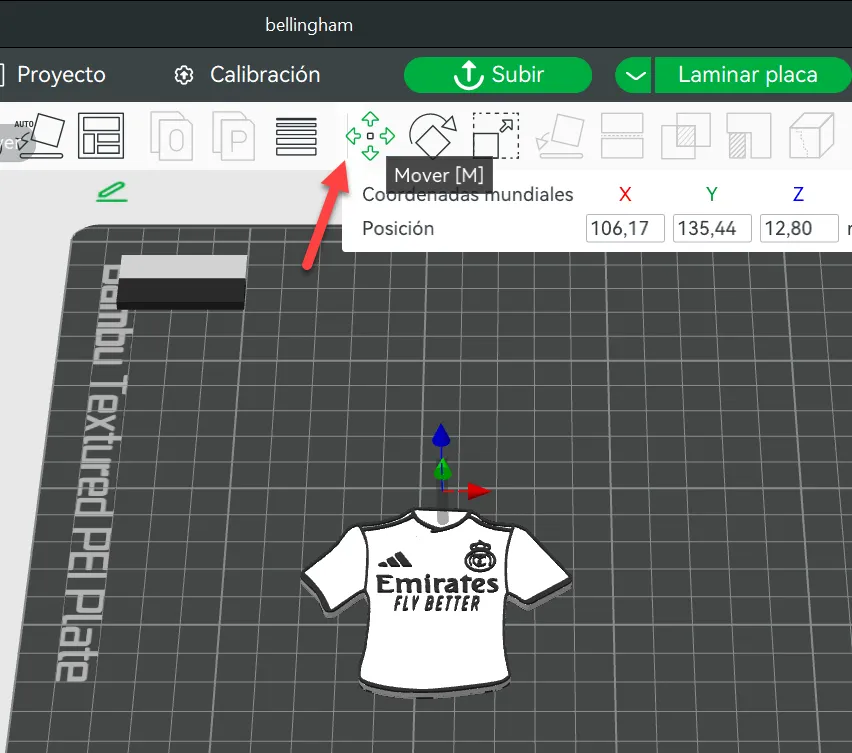852x753 pixels.
Task: Select the Rotate tool icon
Action: (433, 136)
